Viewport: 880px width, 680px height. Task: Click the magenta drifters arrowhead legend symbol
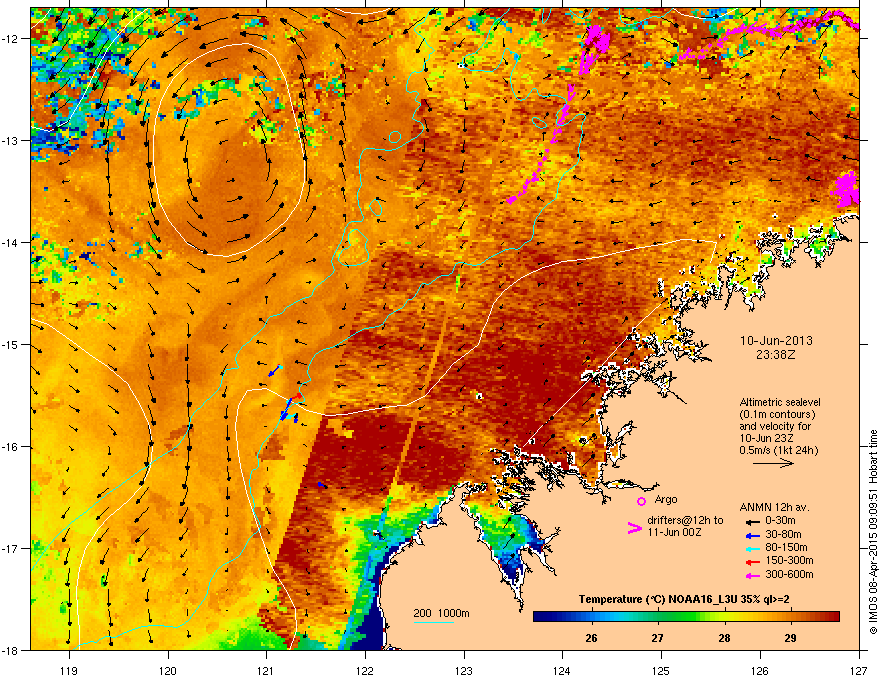634,527
